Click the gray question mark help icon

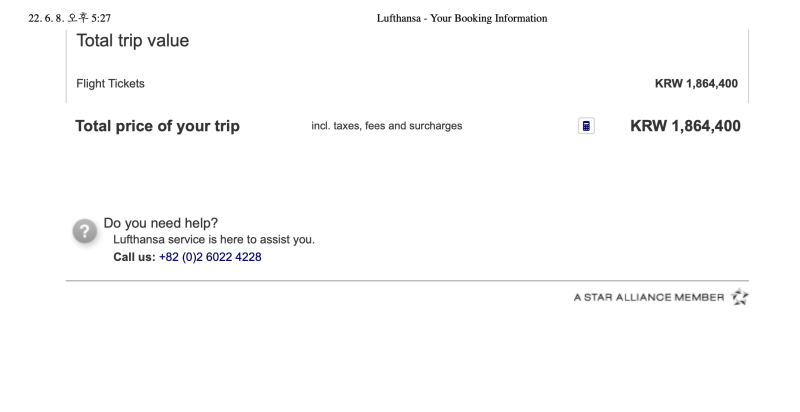click(85, 231)
